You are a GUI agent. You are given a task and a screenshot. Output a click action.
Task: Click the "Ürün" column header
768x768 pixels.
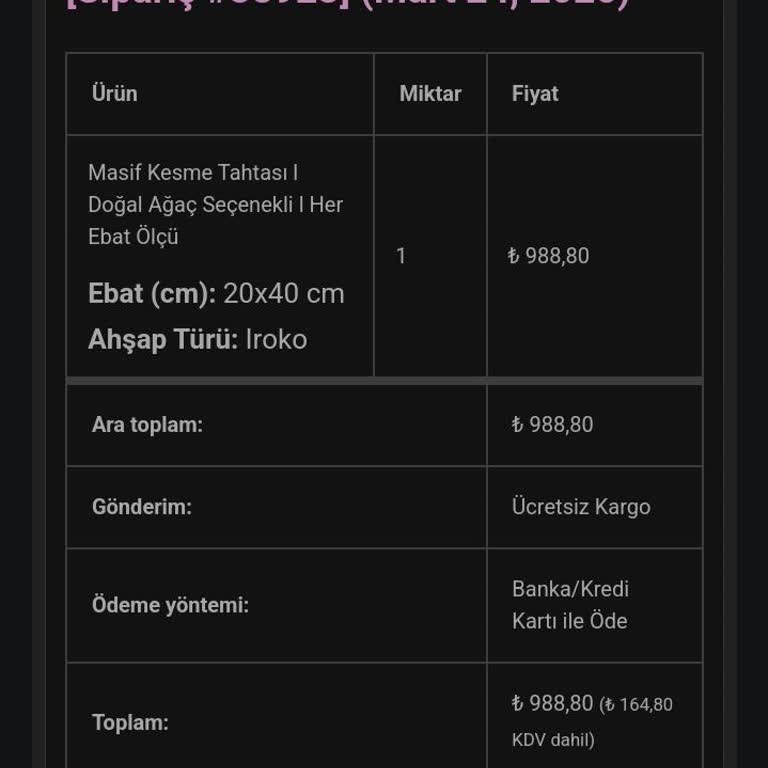pos(115,94)
